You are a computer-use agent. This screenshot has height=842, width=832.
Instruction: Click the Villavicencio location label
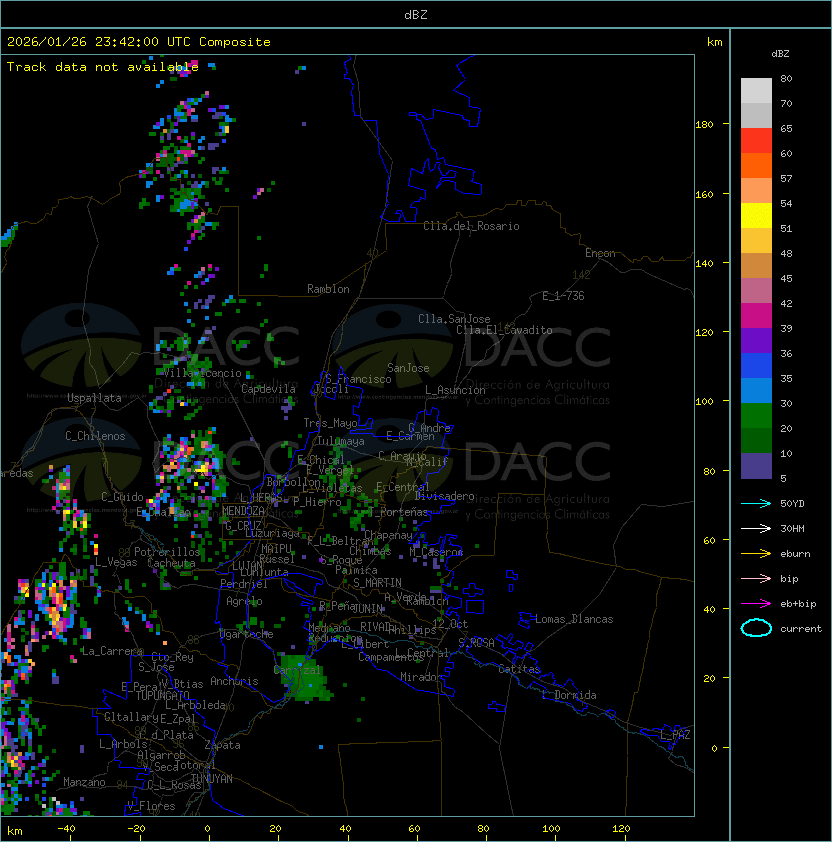(x=202, y=373)
